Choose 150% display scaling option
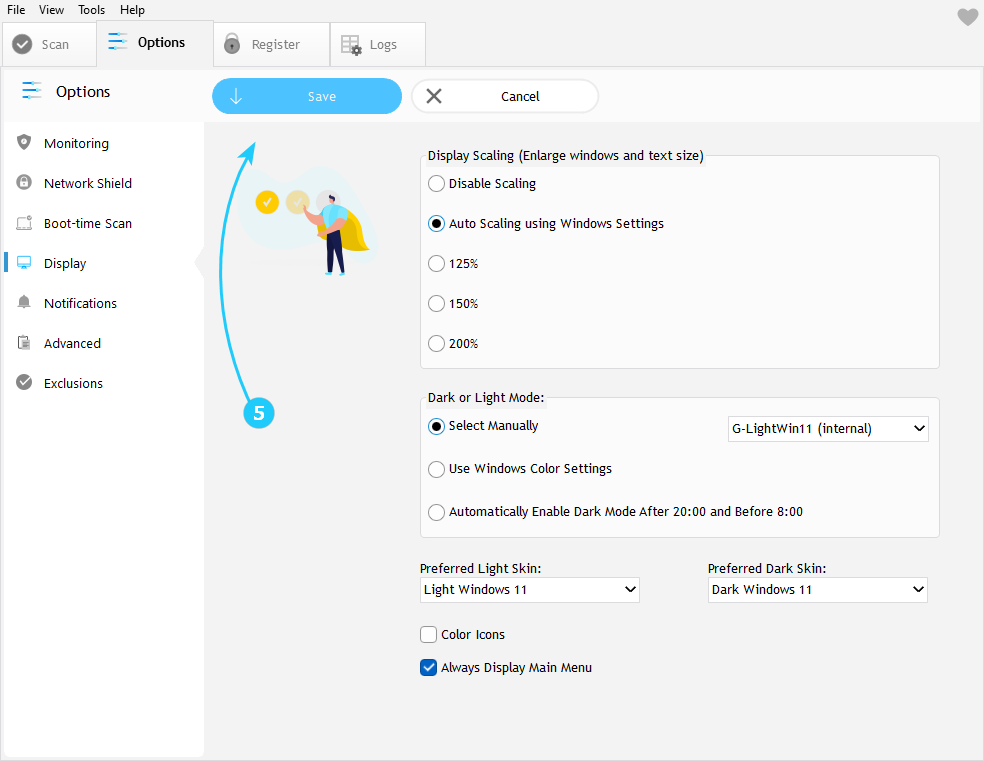The height and width of the screenshot is (761, 984). pos(436,304)
